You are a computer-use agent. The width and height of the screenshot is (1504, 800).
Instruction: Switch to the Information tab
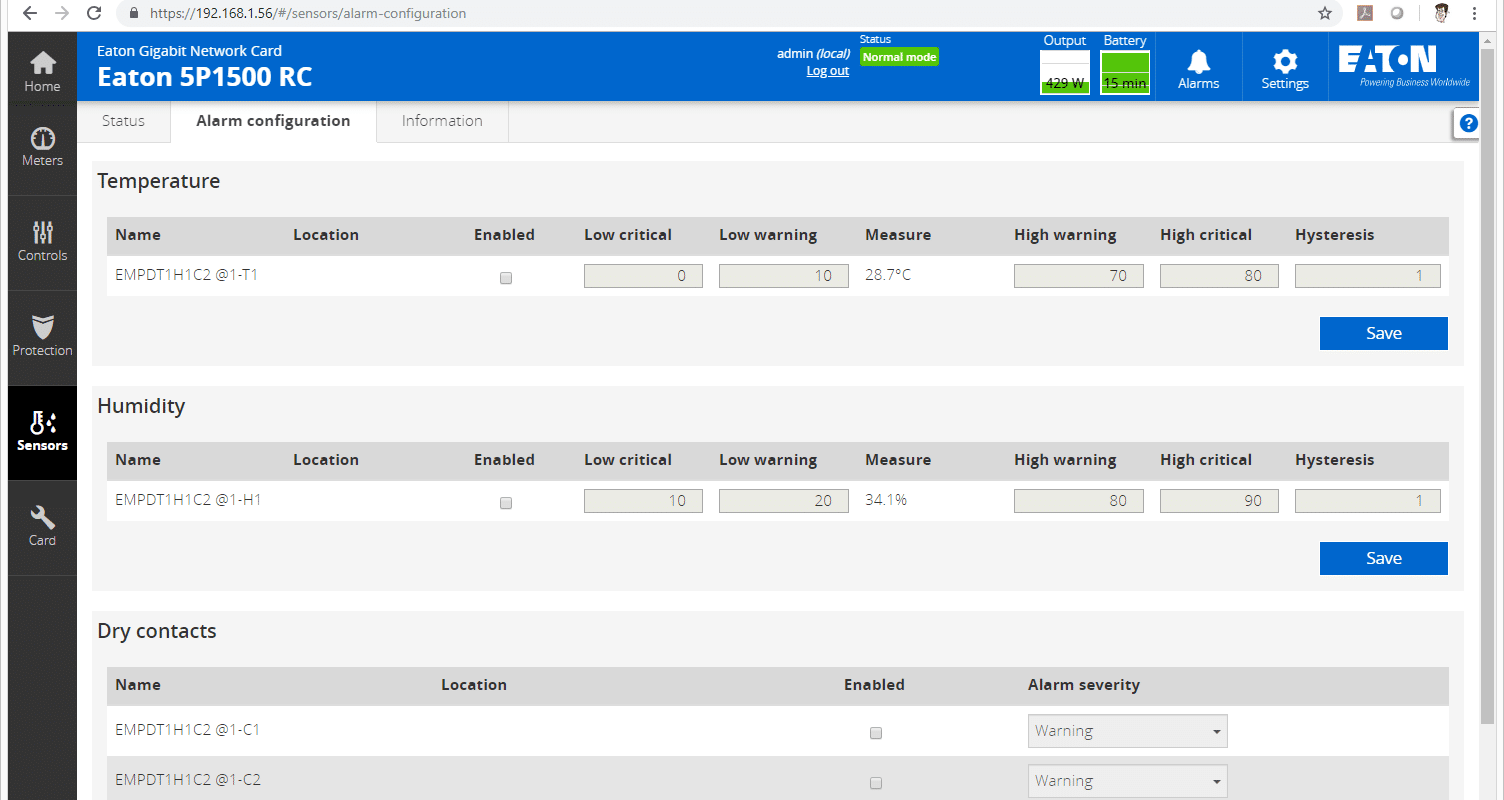coord(442,121)
